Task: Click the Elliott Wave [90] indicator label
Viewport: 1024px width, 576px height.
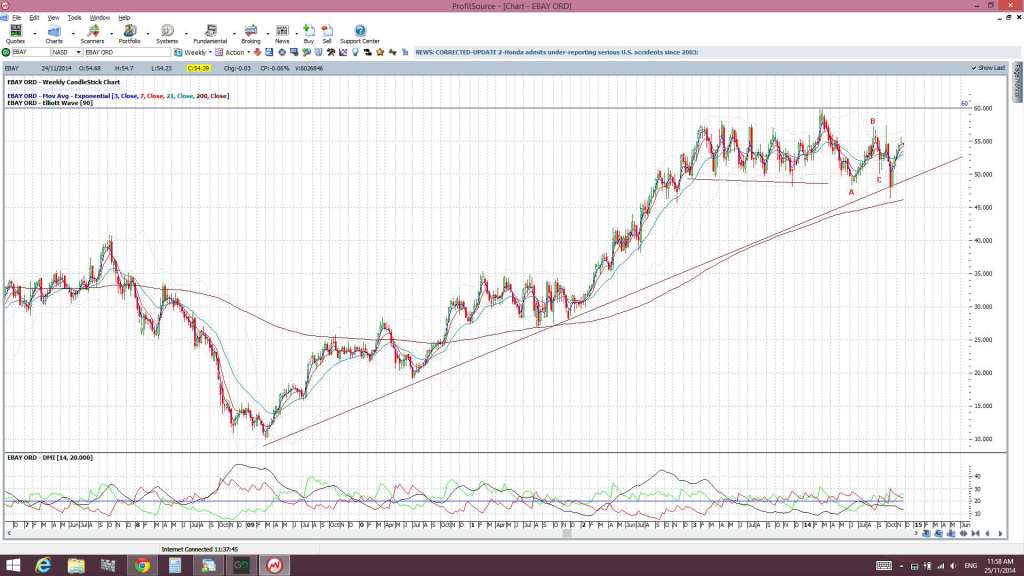Action: [x=50, y=103]
